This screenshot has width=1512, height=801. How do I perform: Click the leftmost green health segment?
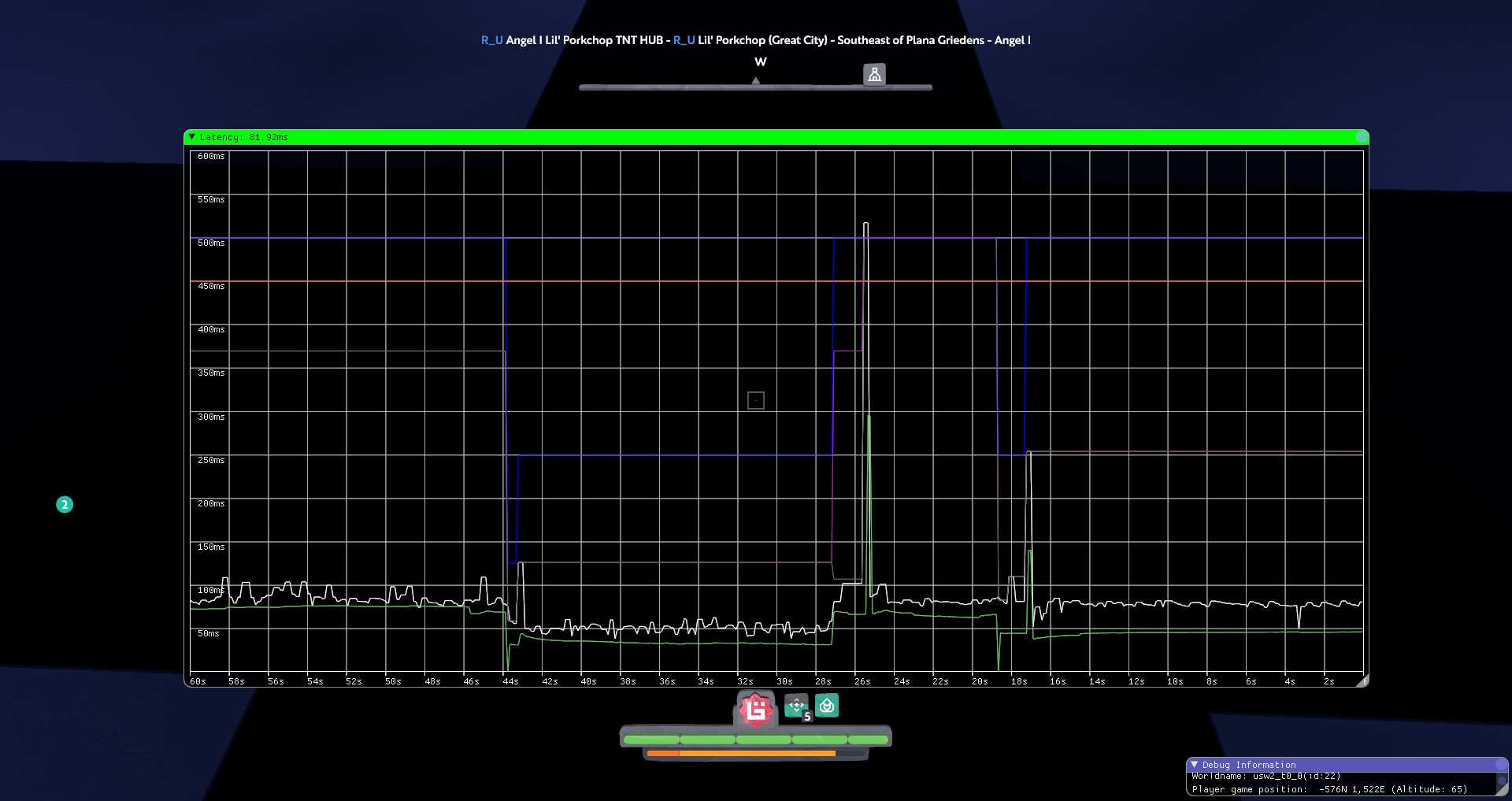[650, 740]
